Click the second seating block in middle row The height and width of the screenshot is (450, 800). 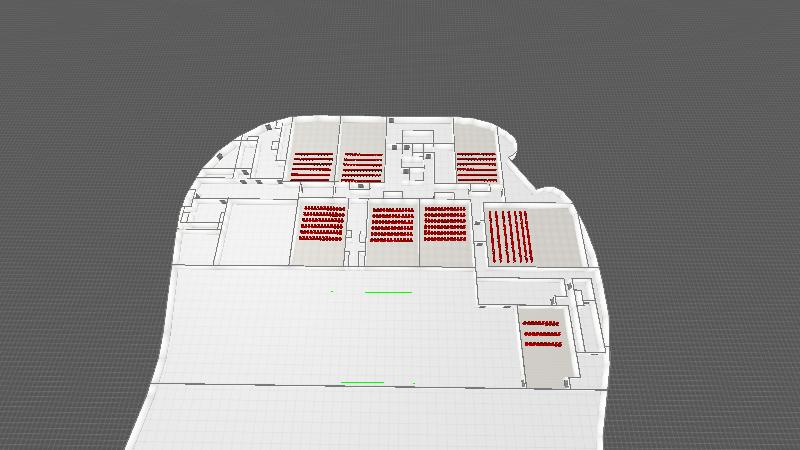point(392,225)
